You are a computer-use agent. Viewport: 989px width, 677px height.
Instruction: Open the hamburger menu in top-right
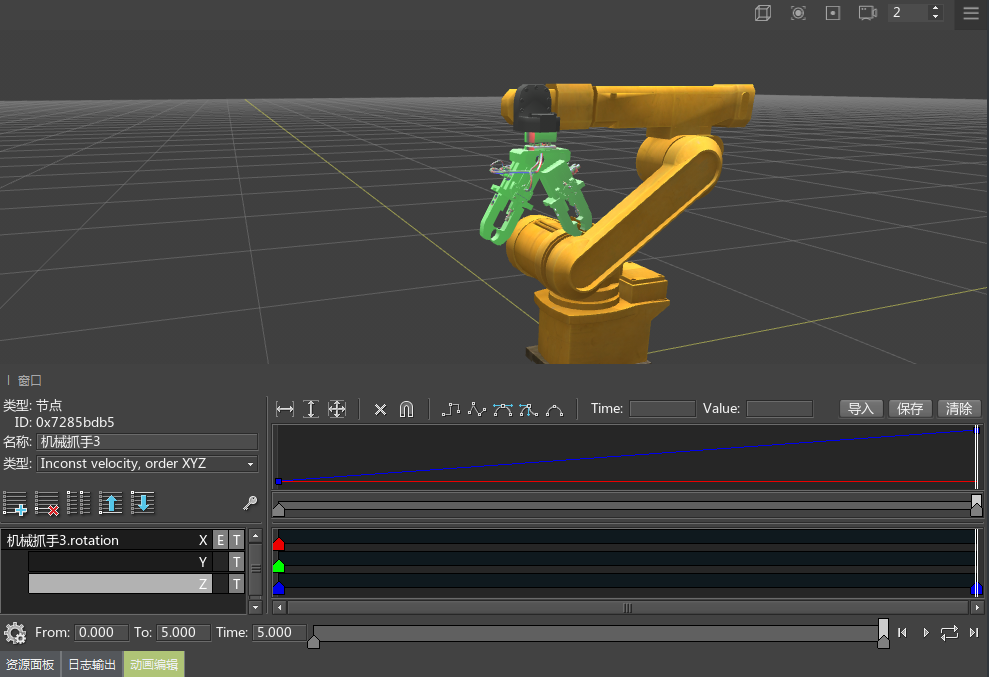(x=971, y=13)
